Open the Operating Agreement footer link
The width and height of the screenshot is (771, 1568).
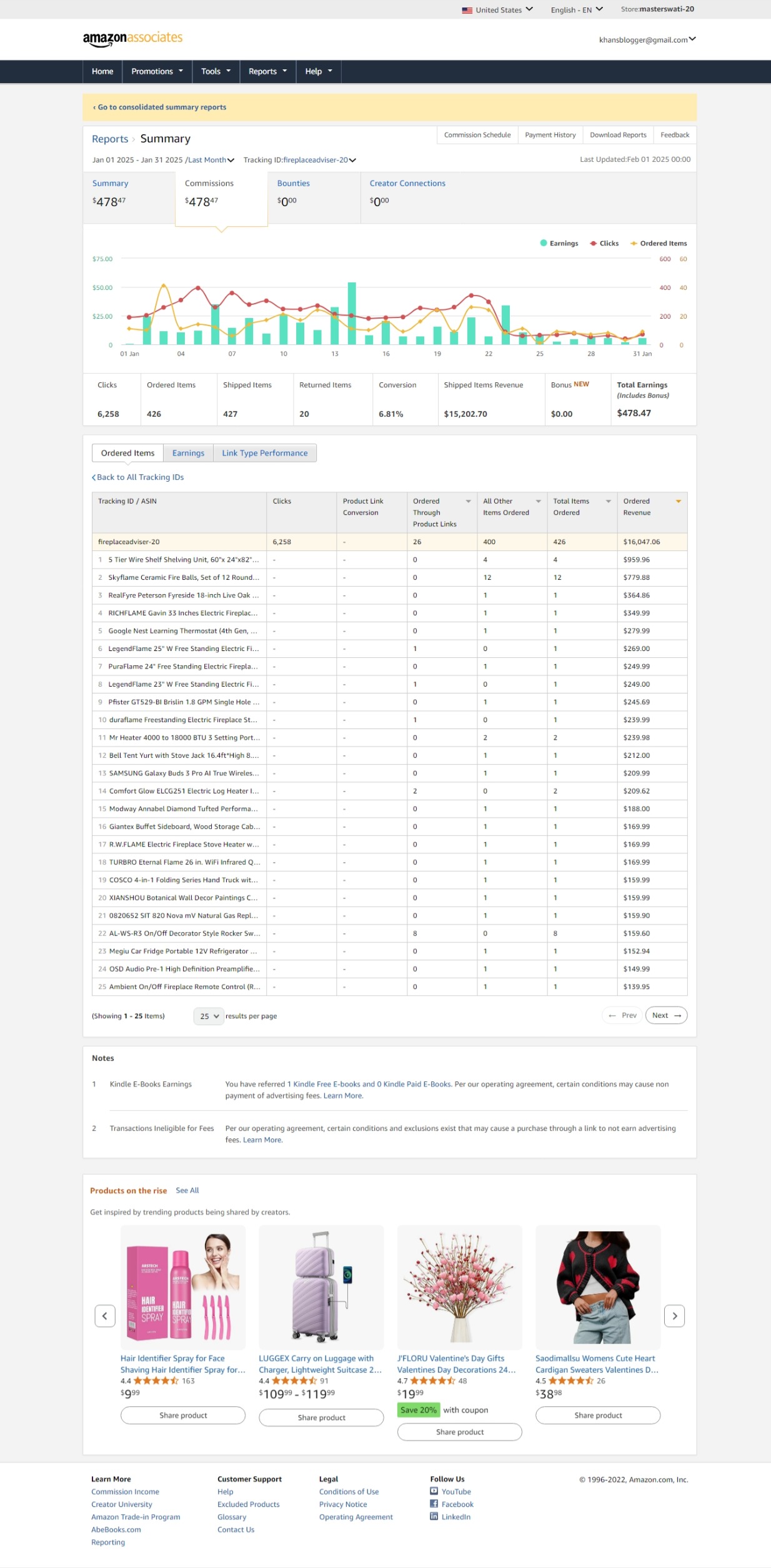pos(356,1517)
